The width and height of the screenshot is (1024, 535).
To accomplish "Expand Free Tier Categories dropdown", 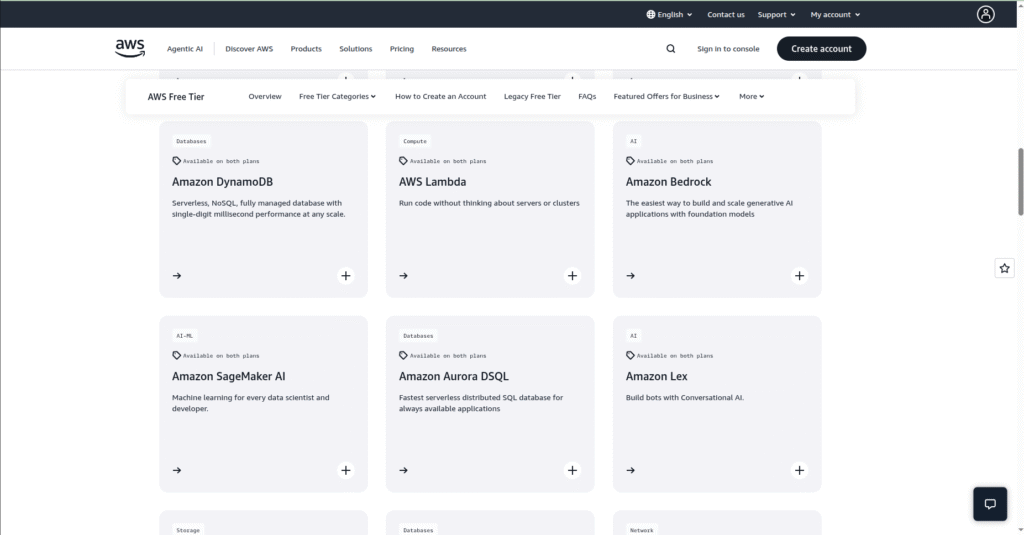I will click(x=337, y=96).
